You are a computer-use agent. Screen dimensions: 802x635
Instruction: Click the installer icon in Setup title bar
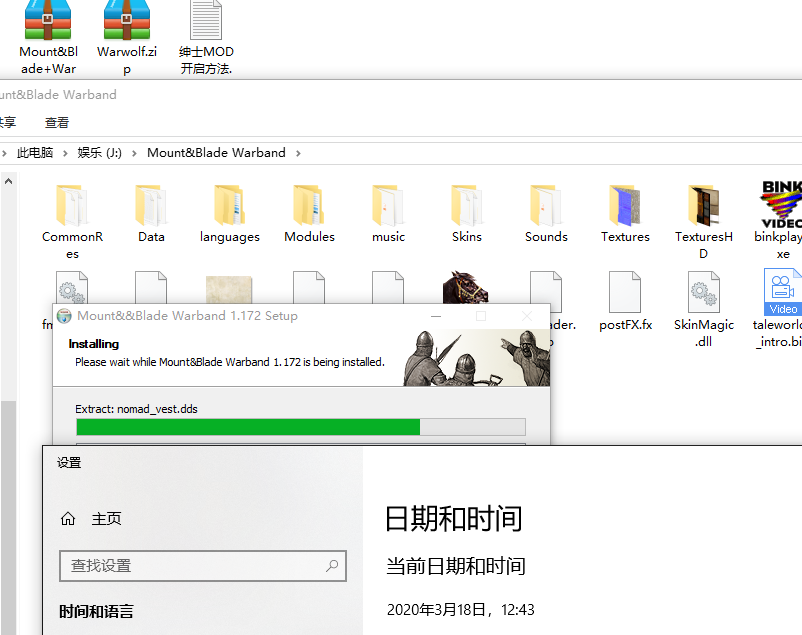pyautogui.click(x=64, y=316)
